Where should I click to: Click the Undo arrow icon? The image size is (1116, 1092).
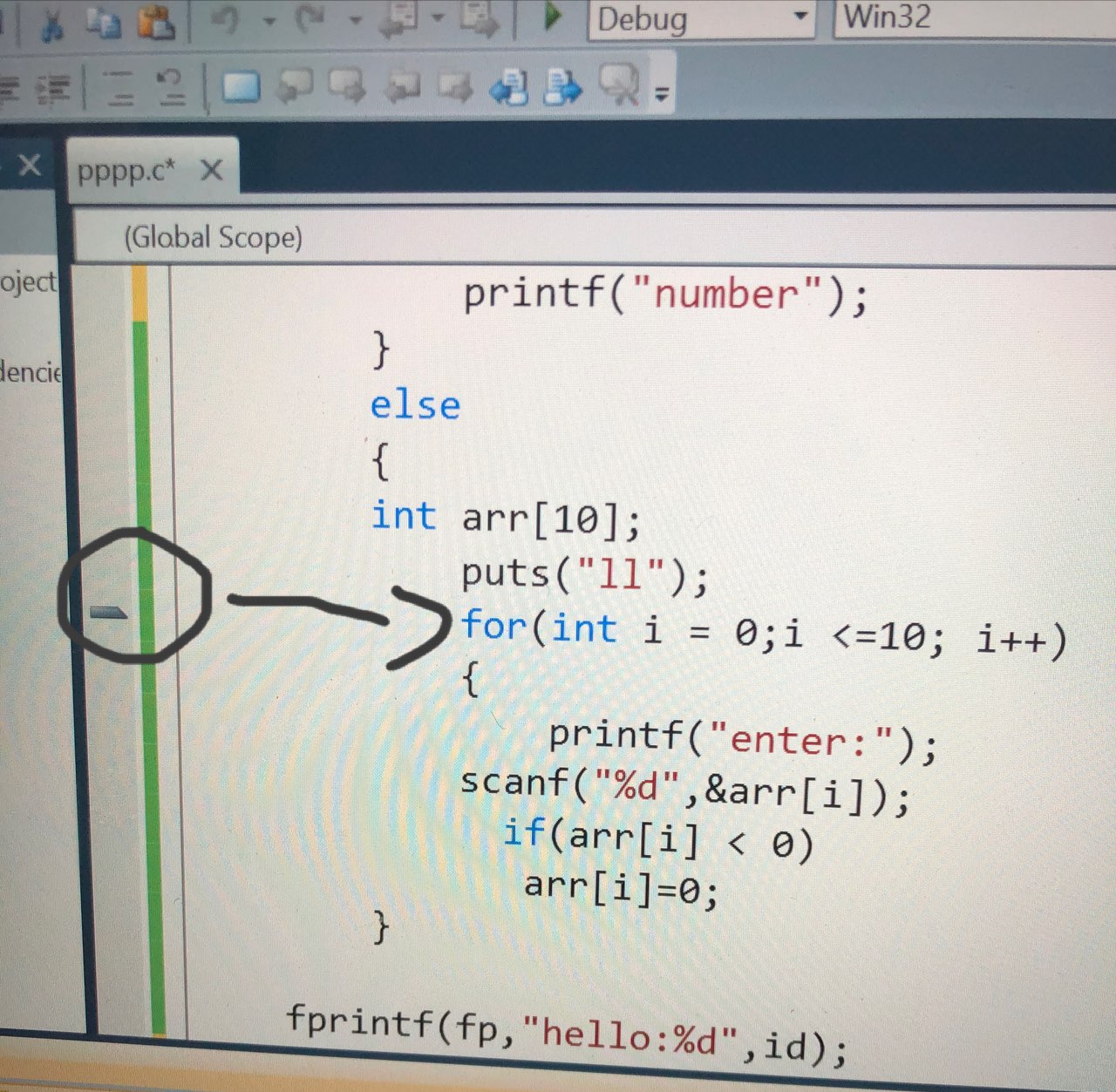(x=227, y=20)
